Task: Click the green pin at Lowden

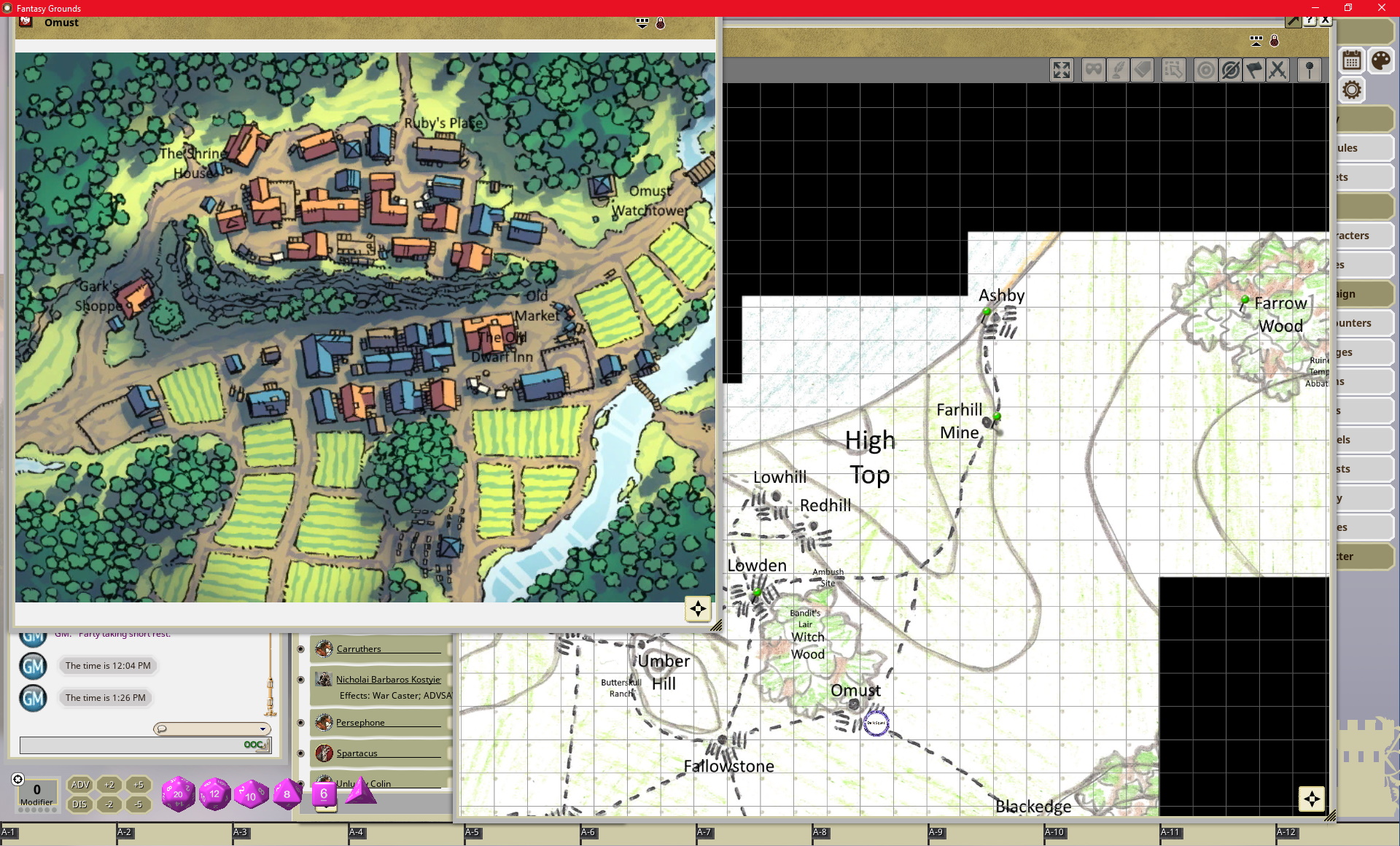Action: [757, 592]
